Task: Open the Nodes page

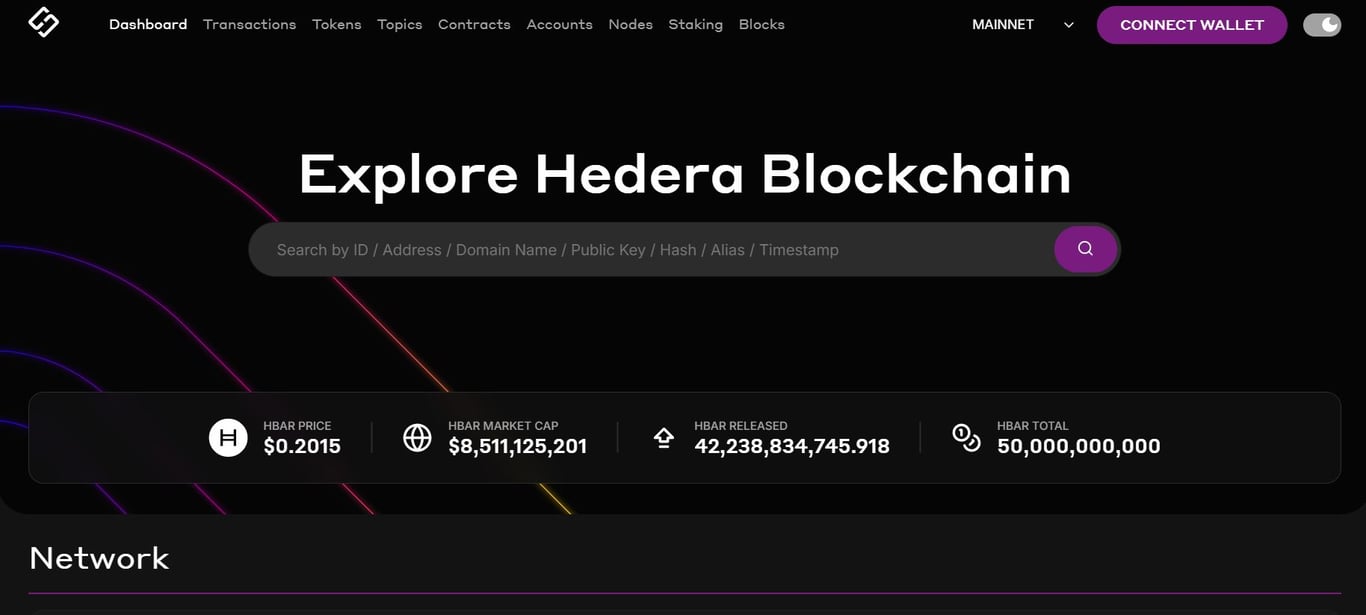Action: [x=630, y=24]
